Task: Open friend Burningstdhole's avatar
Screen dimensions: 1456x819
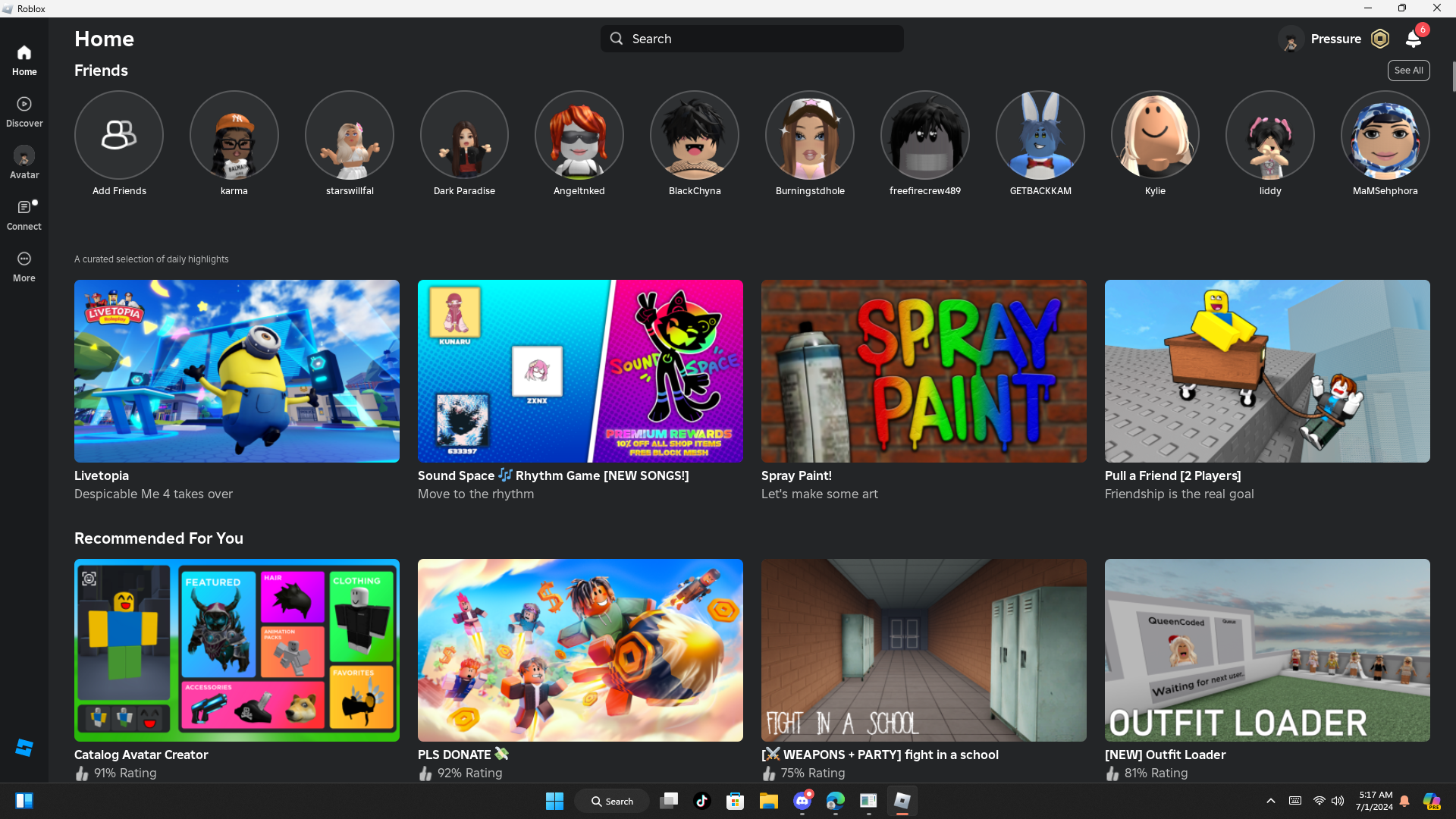Action: pos(810,135)
